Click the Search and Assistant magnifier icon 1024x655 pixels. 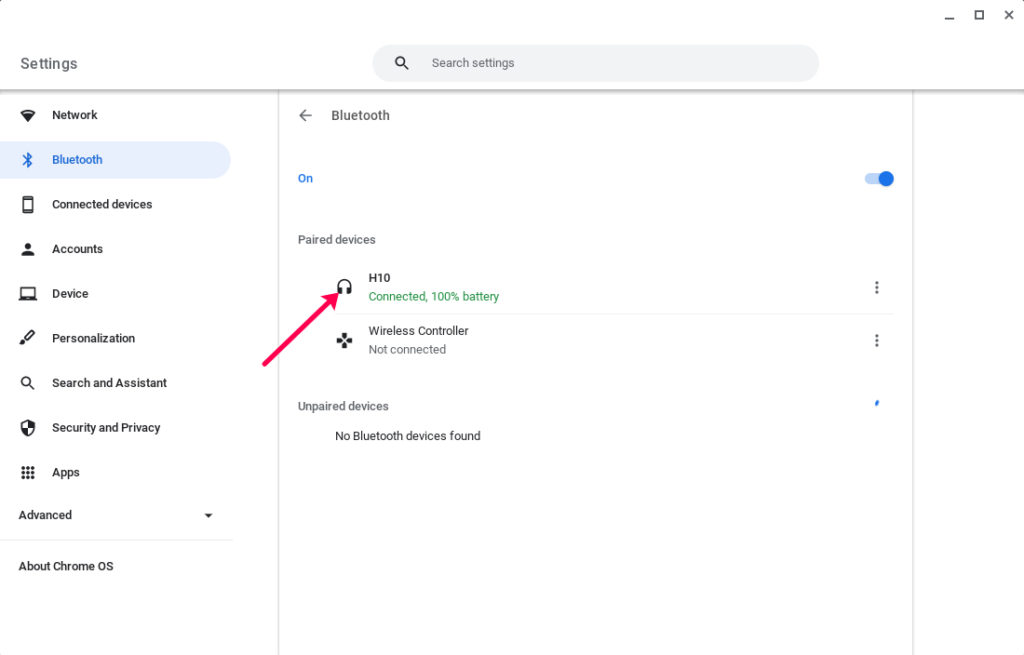click(27, 383)
